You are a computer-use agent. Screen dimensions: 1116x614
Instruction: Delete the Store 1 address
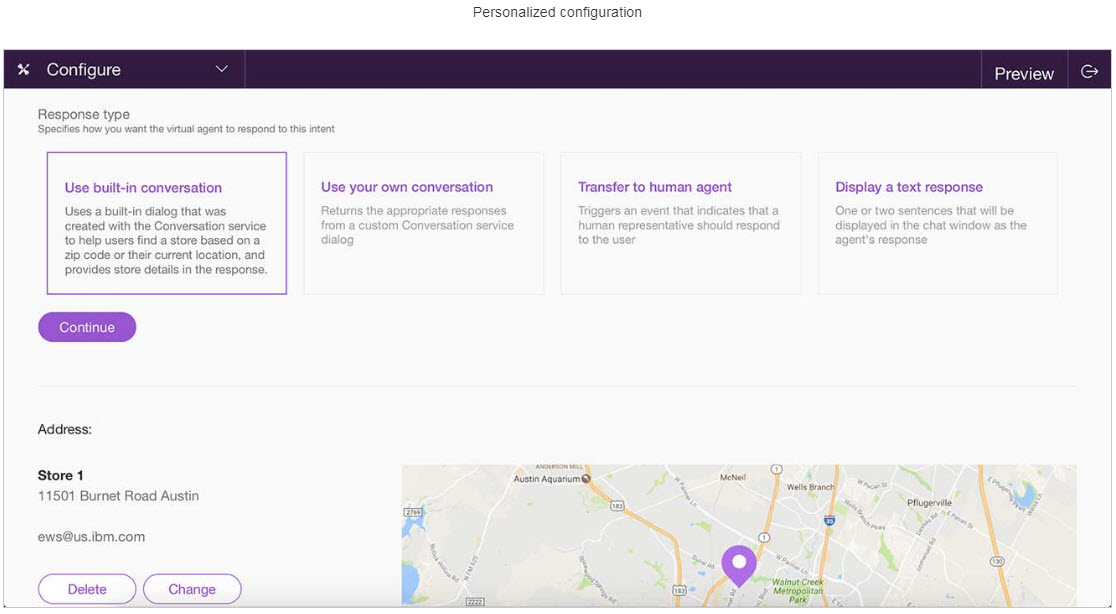(87, 589)
